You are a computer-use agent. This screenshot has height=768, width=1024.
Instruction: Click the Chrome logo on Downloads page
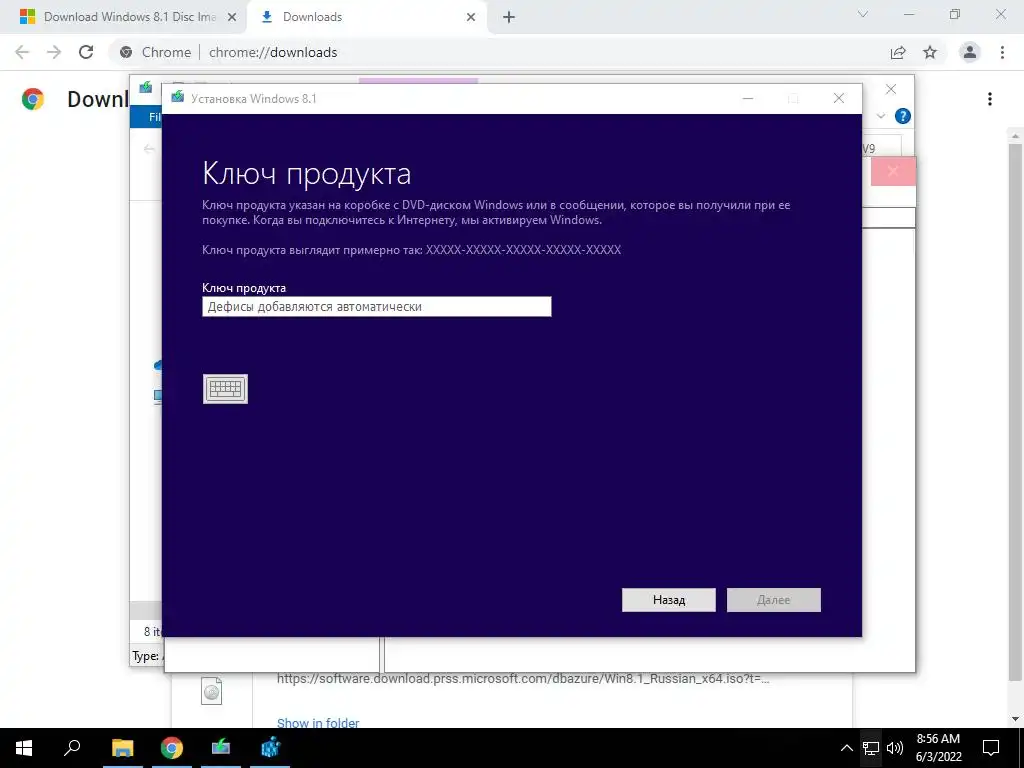tap(33, 99)
